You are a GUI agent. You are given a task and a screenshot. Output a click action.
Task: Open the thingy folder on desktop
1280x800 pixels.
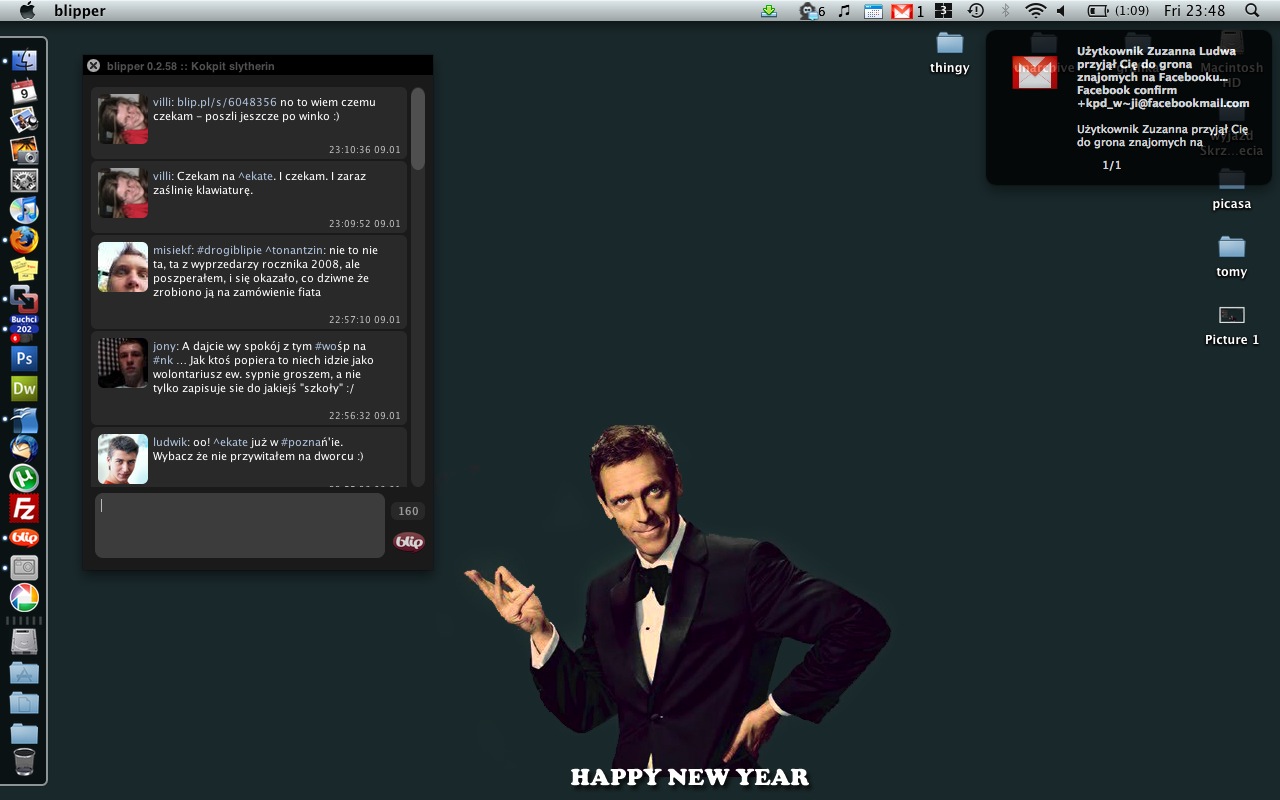949,44
